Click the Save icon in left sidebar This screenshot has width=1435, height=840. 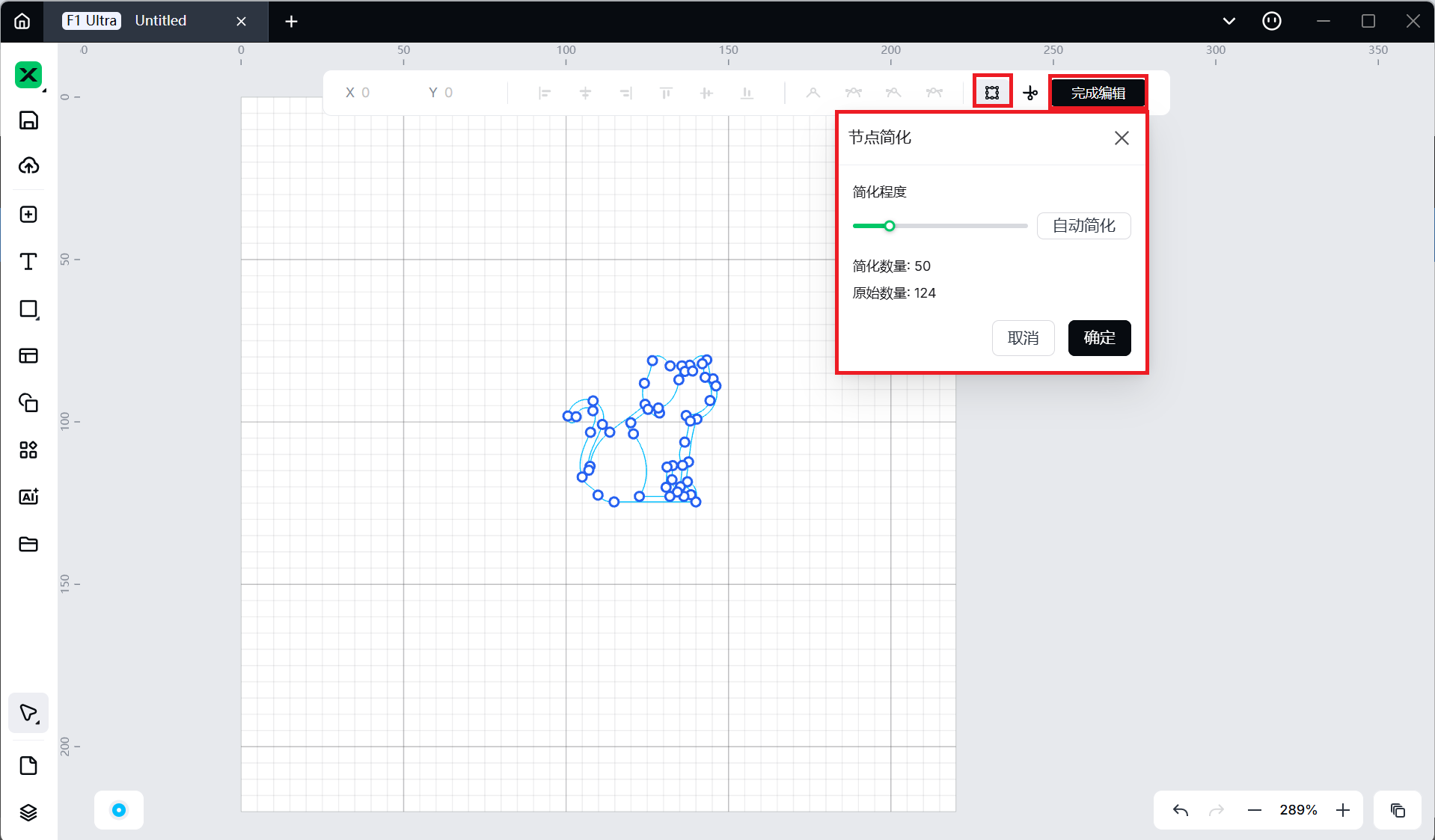[x=28, y=120]
